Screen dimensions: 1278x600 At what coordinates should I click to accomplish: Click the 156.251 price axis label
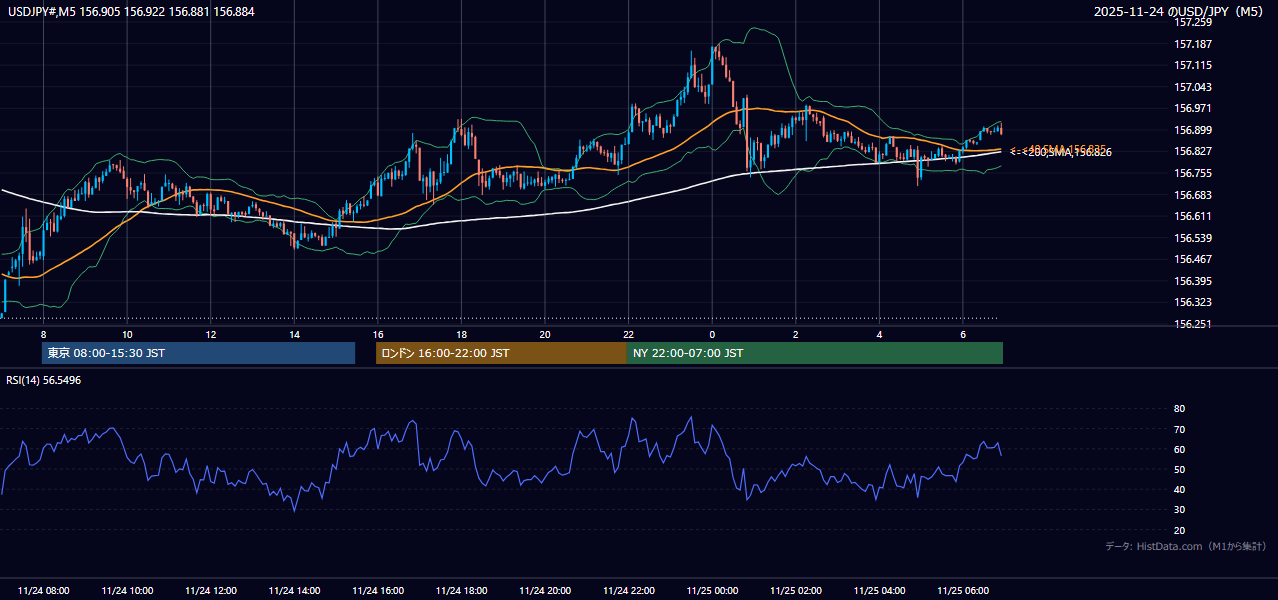coord(1193,324)
